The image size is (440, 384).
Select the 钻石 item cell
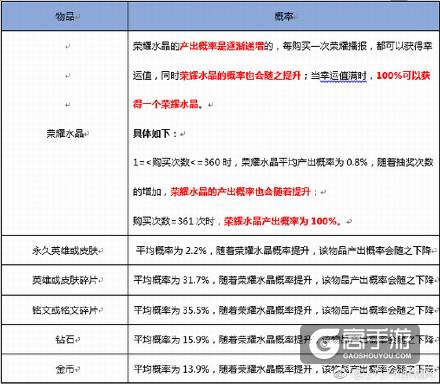pos(65,340)
